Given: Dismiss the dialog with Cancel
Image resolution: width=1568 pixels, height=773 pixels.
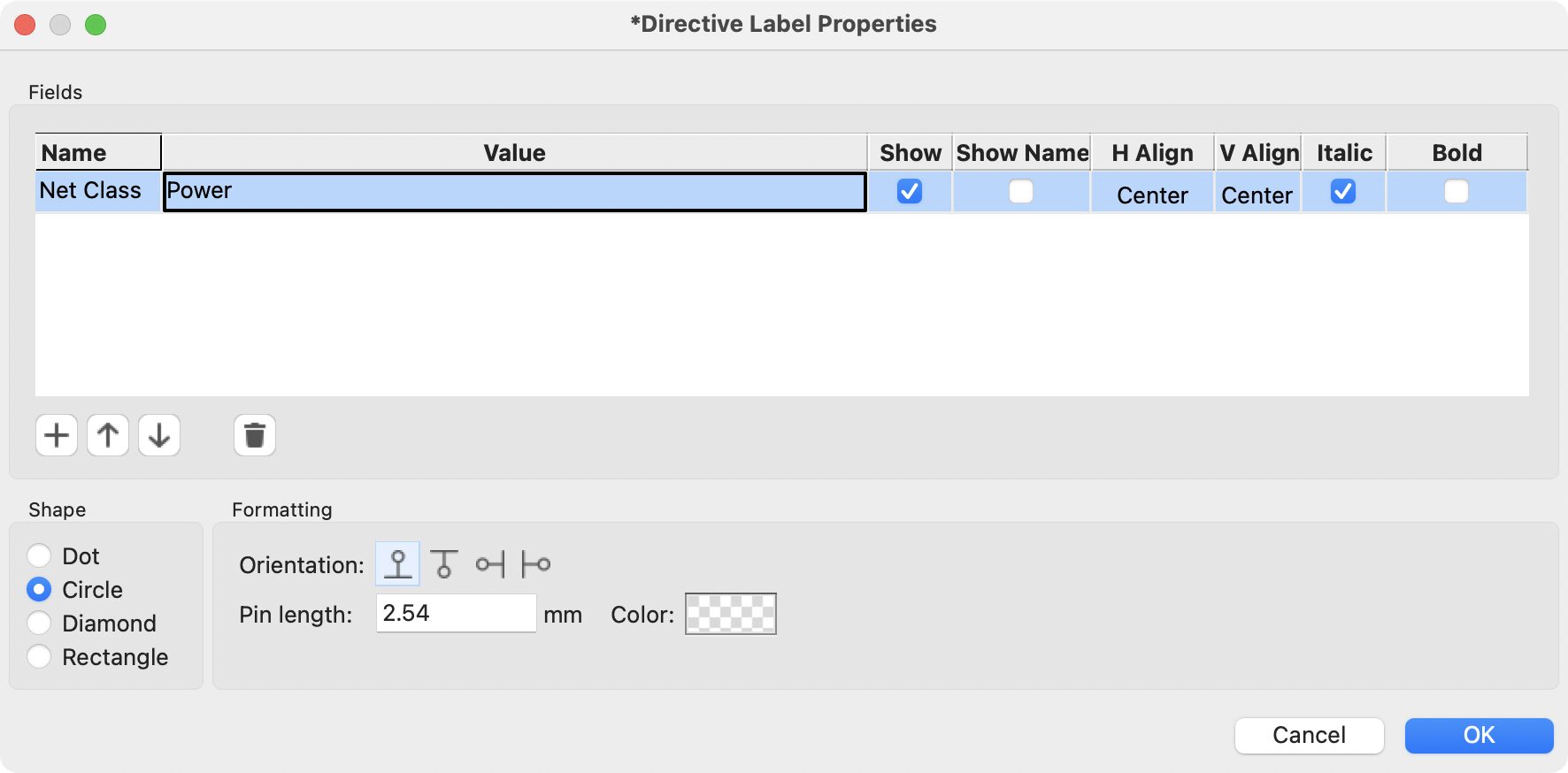Looking at the screenshot, I should pyautogui.click(x=1310, y=735).
